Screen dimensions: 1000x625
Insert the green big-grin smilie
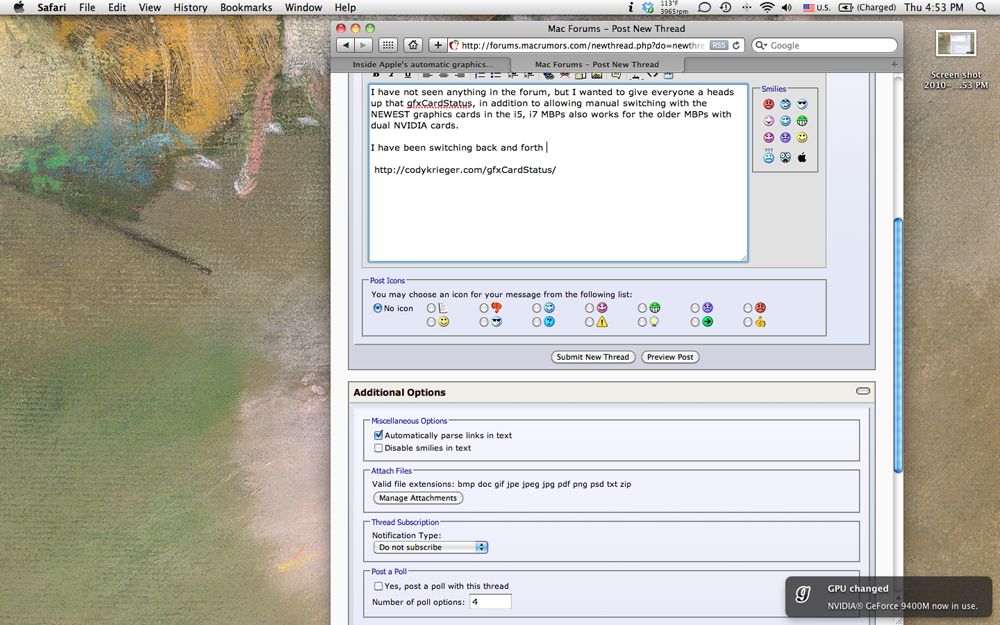tap(802, 121)
